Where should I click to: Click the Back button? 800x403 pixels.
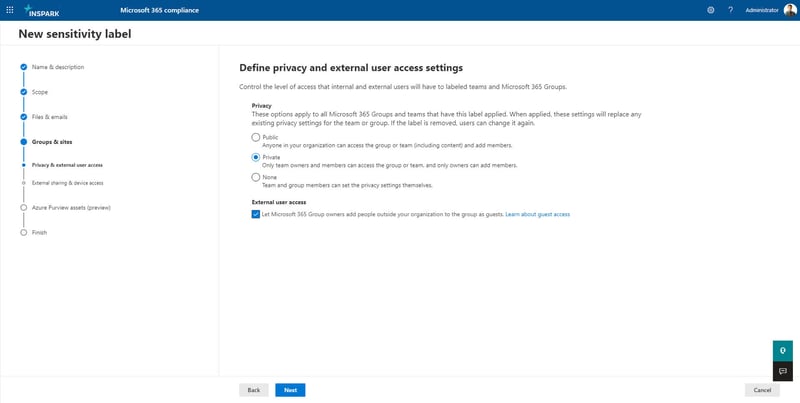[x=254, y=390]
